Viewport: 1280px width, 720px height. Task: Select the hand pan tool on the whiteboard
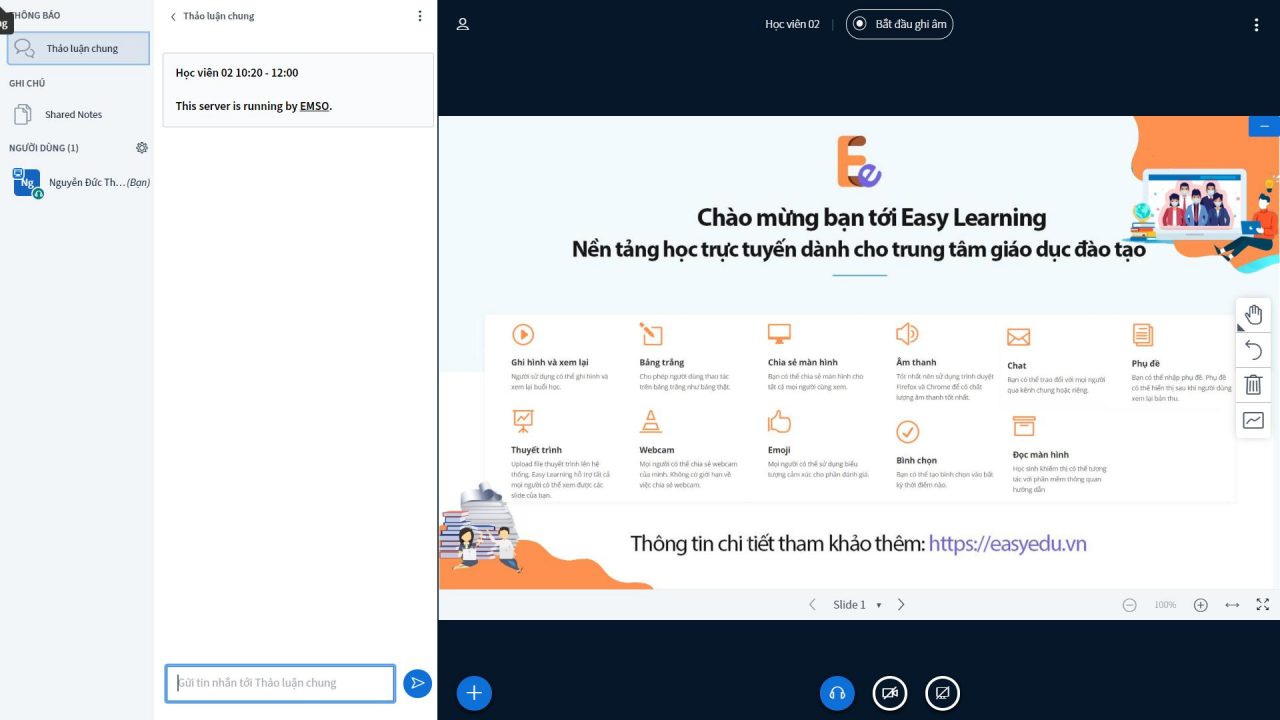pos(1253,314)
